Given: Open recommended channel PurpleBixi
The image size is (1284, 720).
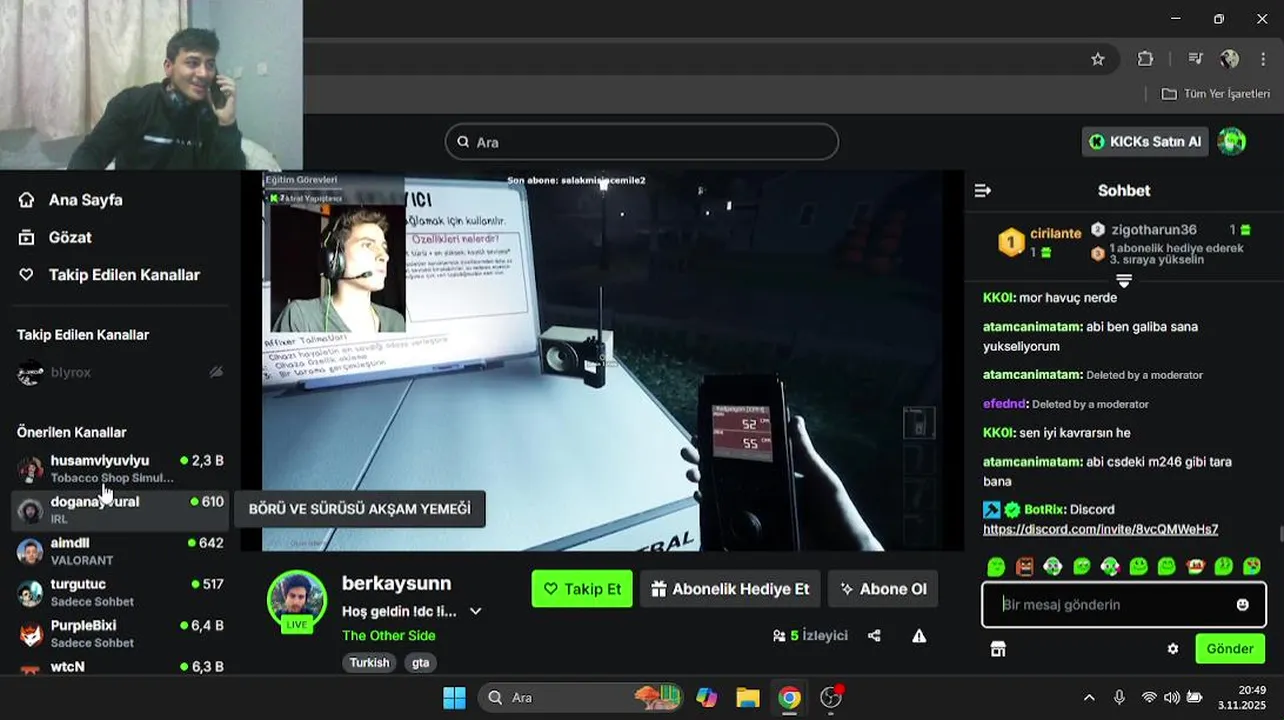Looking at the screenshot, I should pyautogui.click(x=120, y=633).
